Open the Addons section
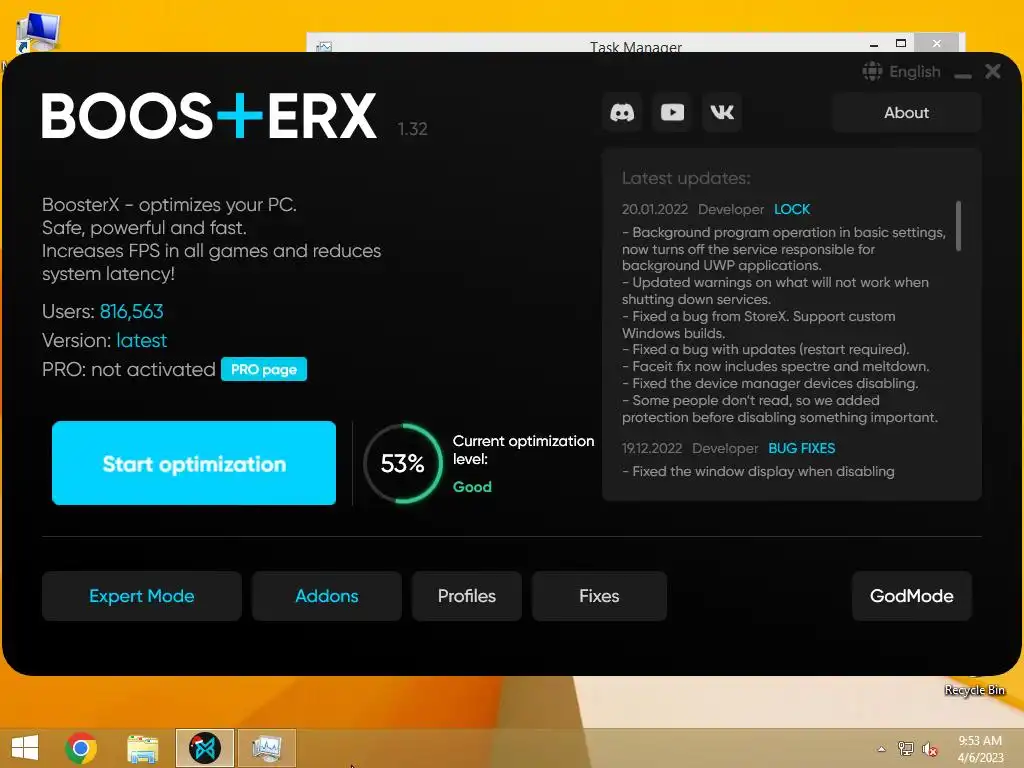1024x768 pixels. (327, 596)
